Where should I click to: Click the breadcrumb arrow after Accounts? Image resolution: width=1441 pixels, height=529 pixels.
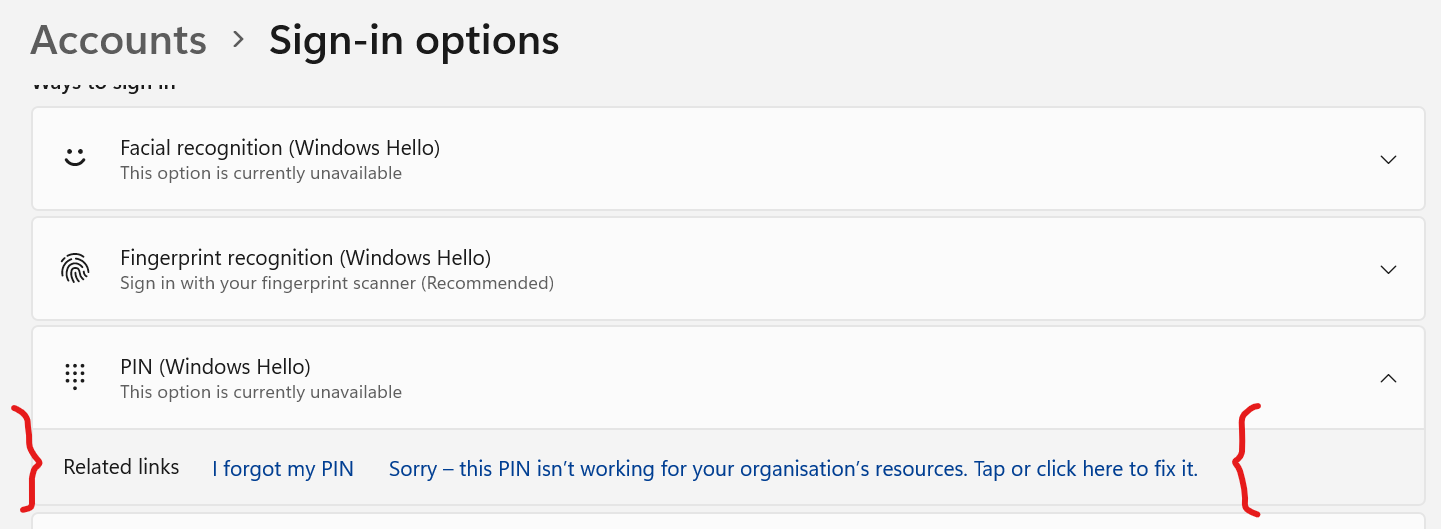coord(238,40)
